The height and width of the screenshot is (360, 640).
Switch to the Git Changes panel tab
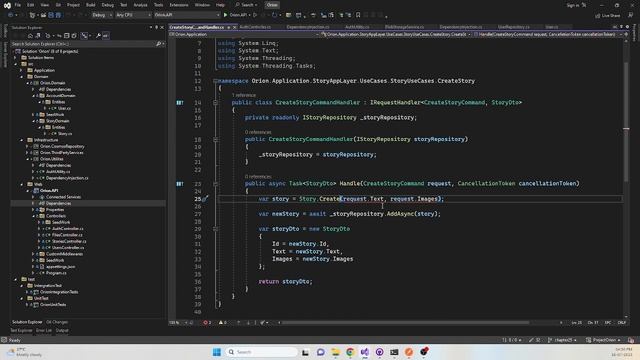(57, 322)
